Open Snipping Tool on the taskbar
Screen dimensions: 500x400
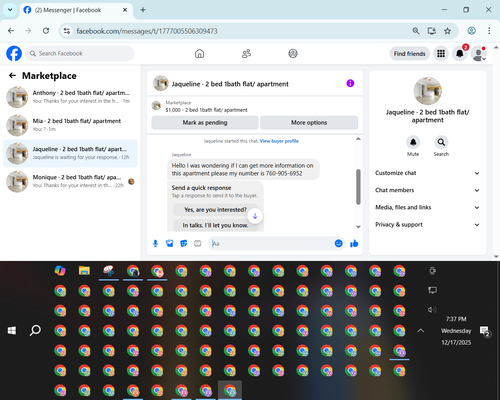click(109, 271)
